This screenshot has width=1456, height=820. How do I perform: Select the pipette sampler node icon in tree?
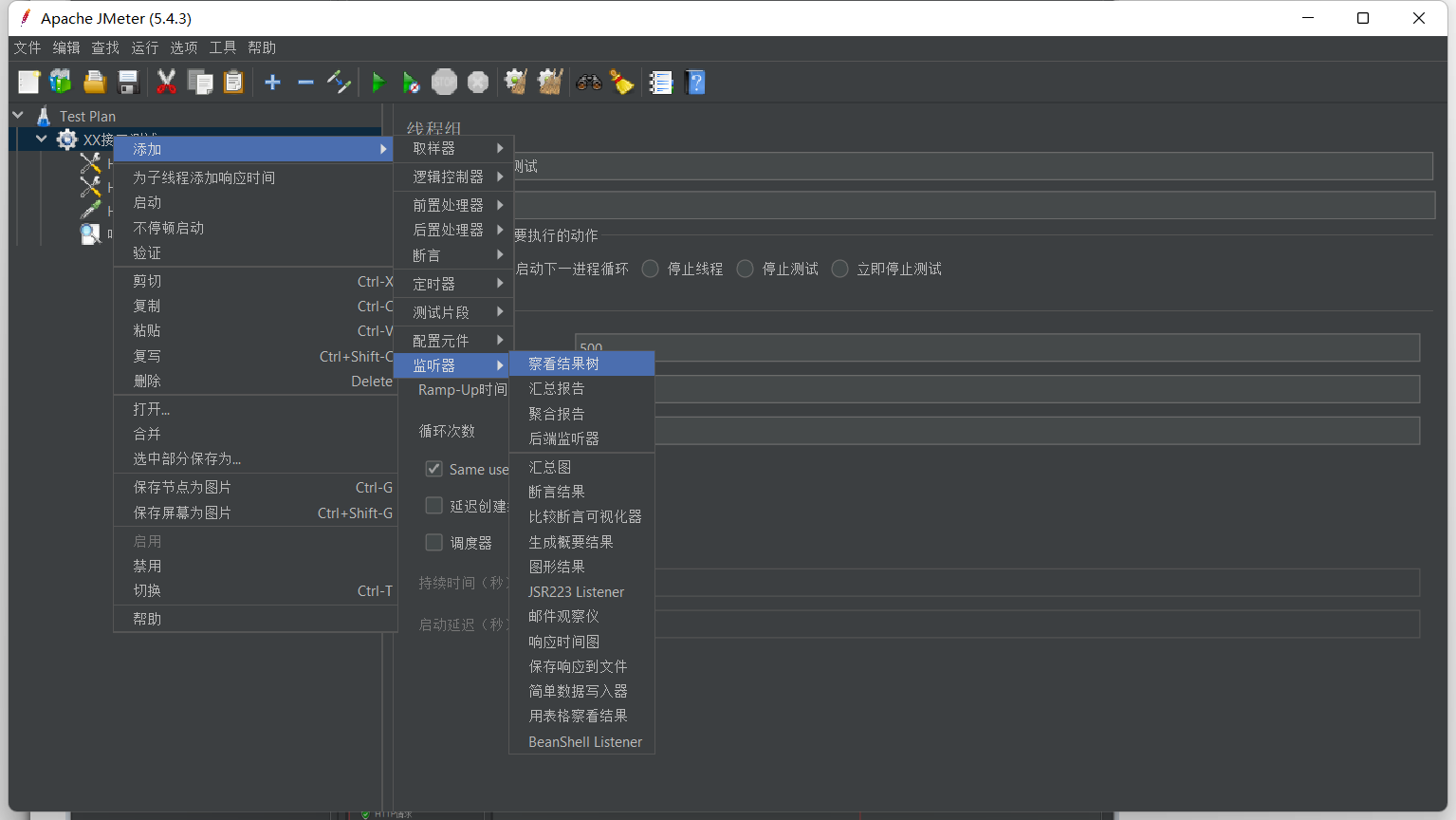coord(90,210)
